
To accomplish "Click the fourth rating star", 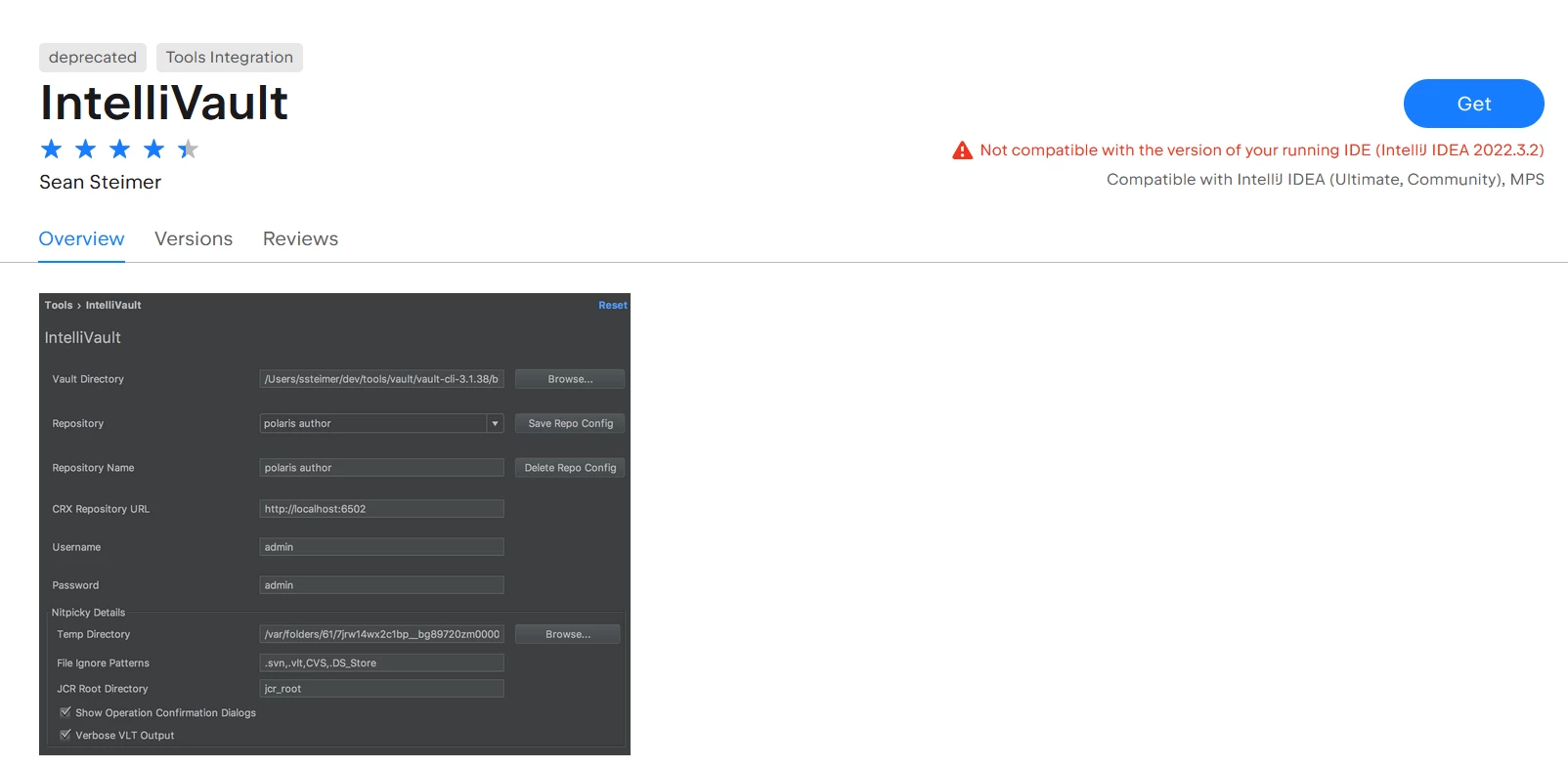I will pos(154,149).
